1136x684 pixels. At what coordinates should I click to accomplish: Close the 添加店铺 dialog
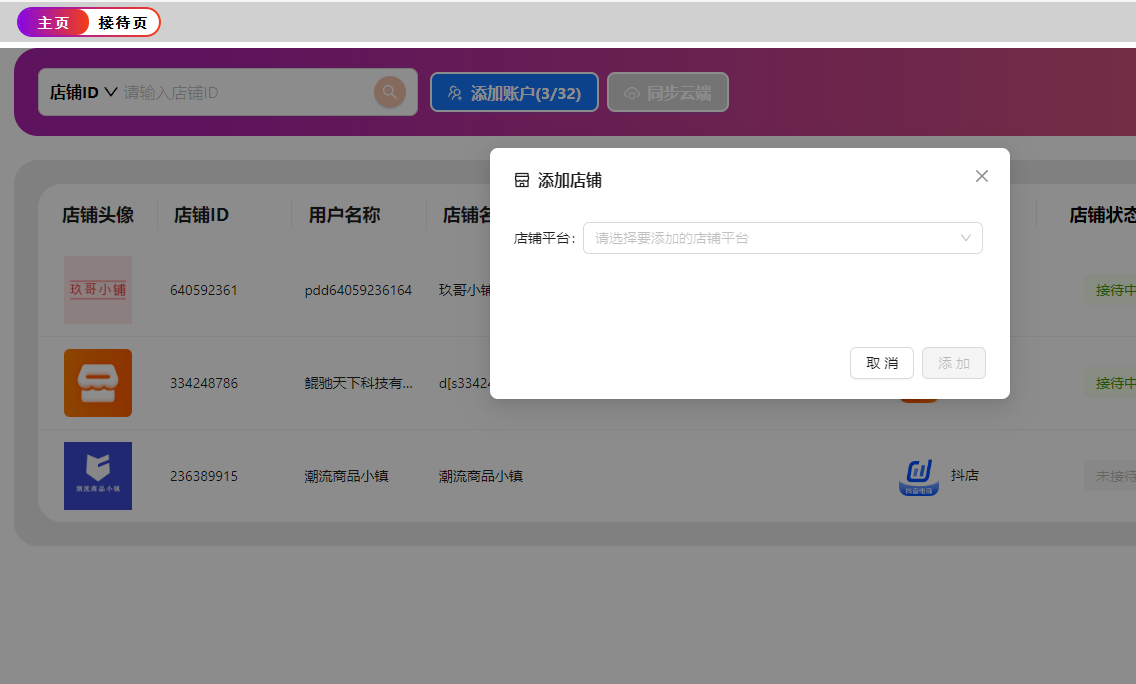[981, 176]
